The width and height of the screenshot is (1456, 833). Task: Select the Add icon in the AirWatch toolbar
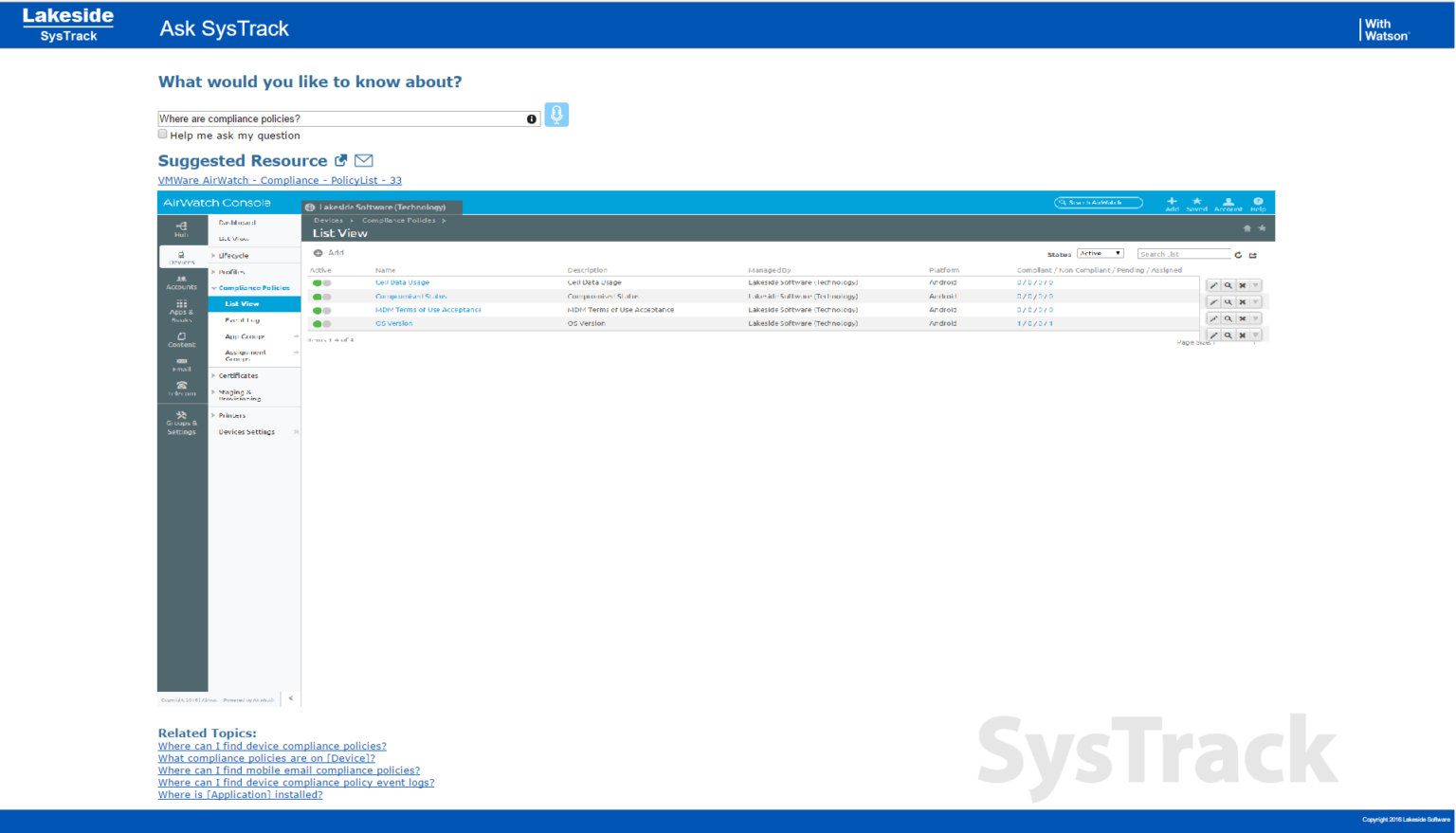click(1172, 202)
